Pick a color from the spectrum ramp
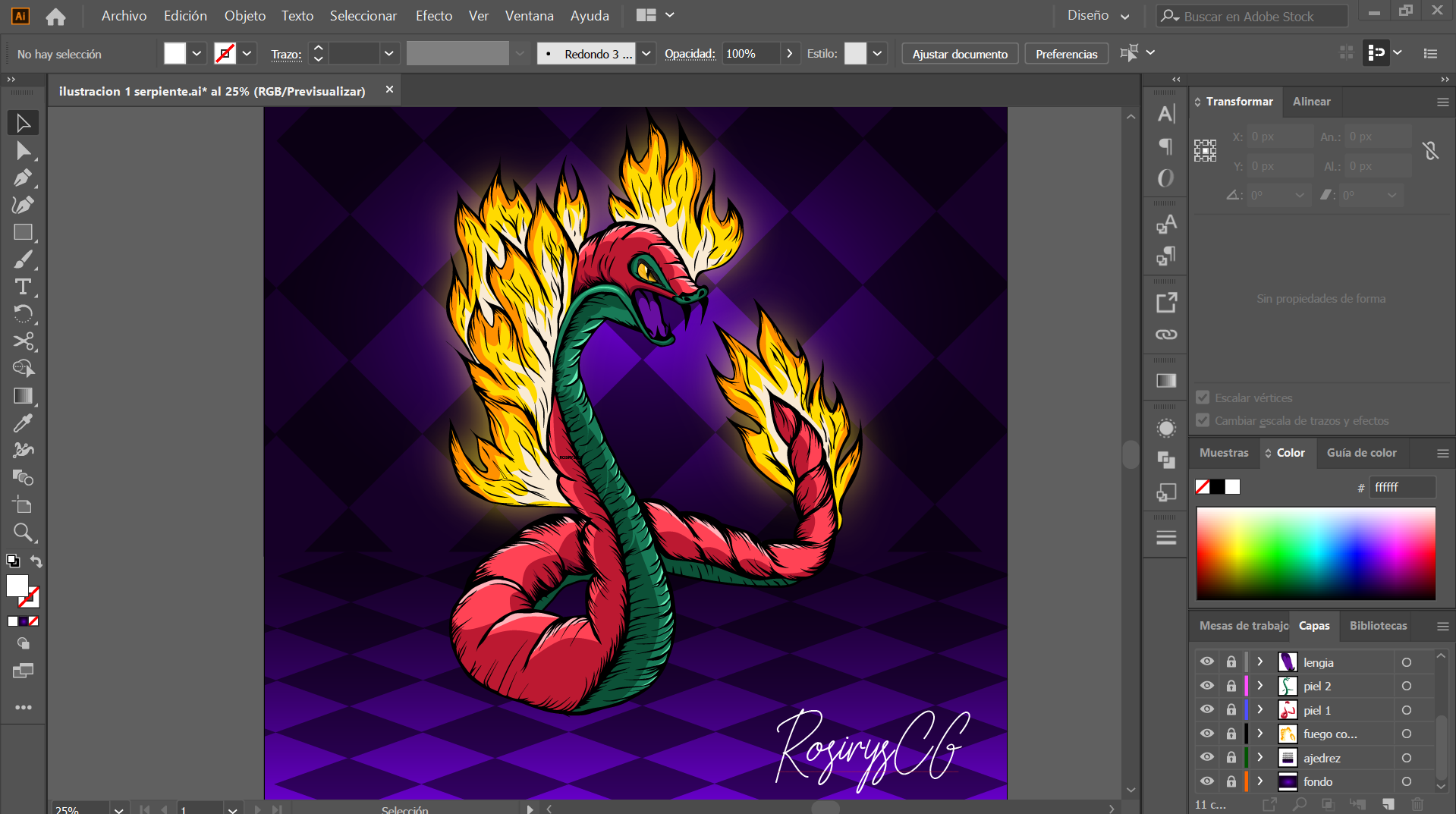Screen dimensions: 1456x814 (1316, 554)
